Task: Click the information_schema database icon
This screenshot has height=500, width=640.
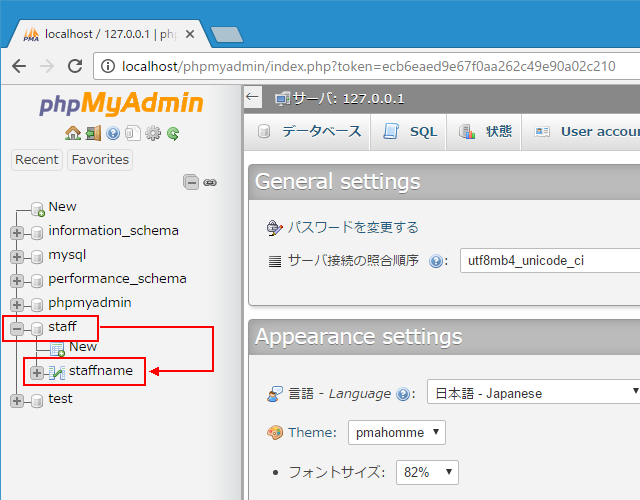Action: click(37, 233)
